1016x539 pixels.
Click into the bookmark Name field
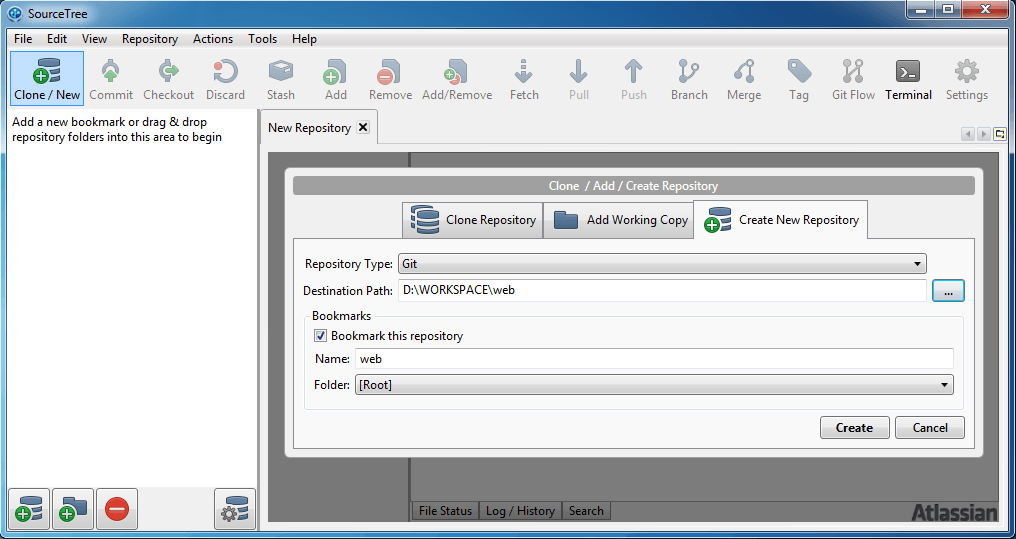pyautogui.click(x=654, y=359)
